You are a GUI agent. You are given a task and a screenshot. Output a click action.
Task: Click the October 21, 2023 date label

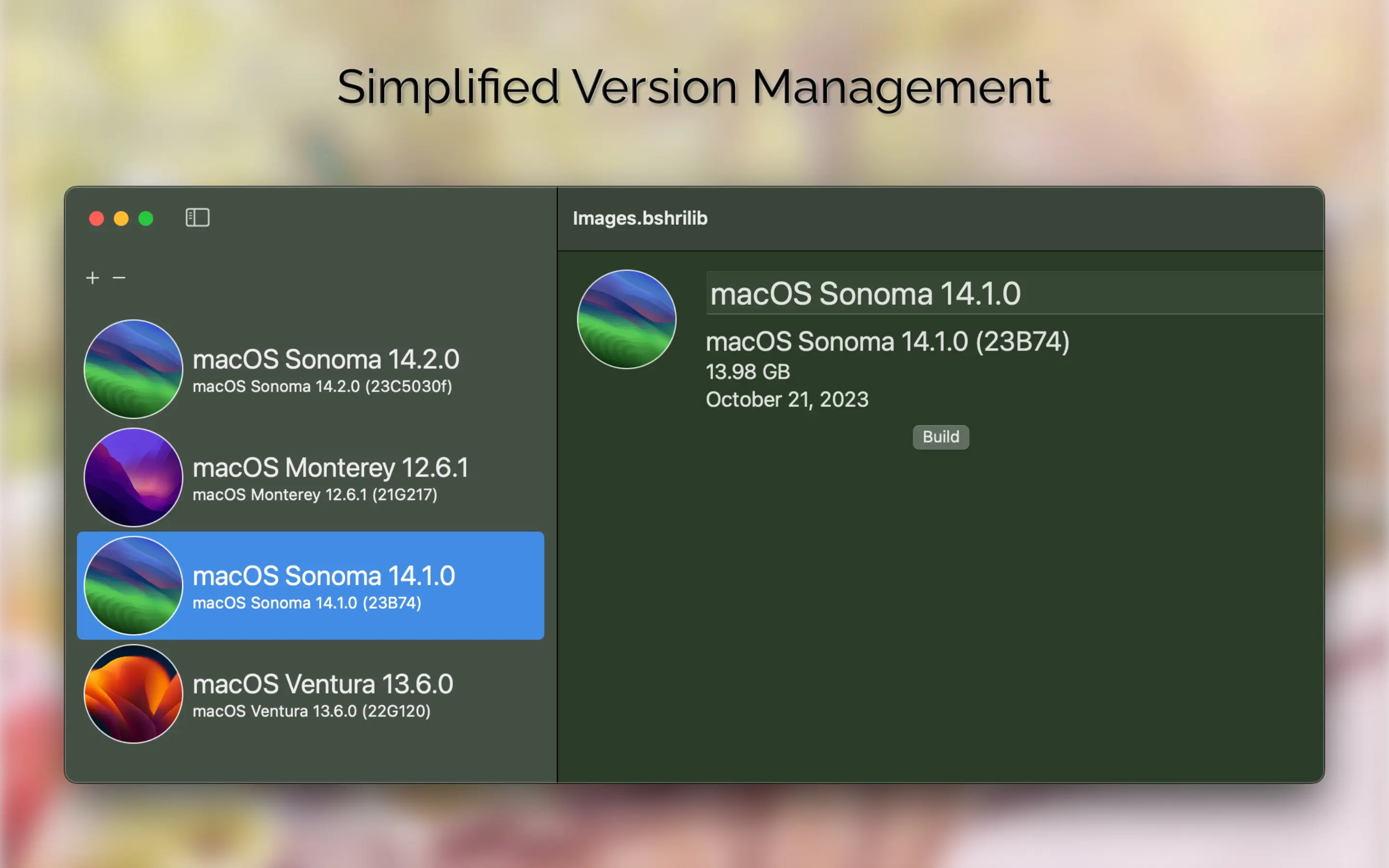[x=787, y=400]
